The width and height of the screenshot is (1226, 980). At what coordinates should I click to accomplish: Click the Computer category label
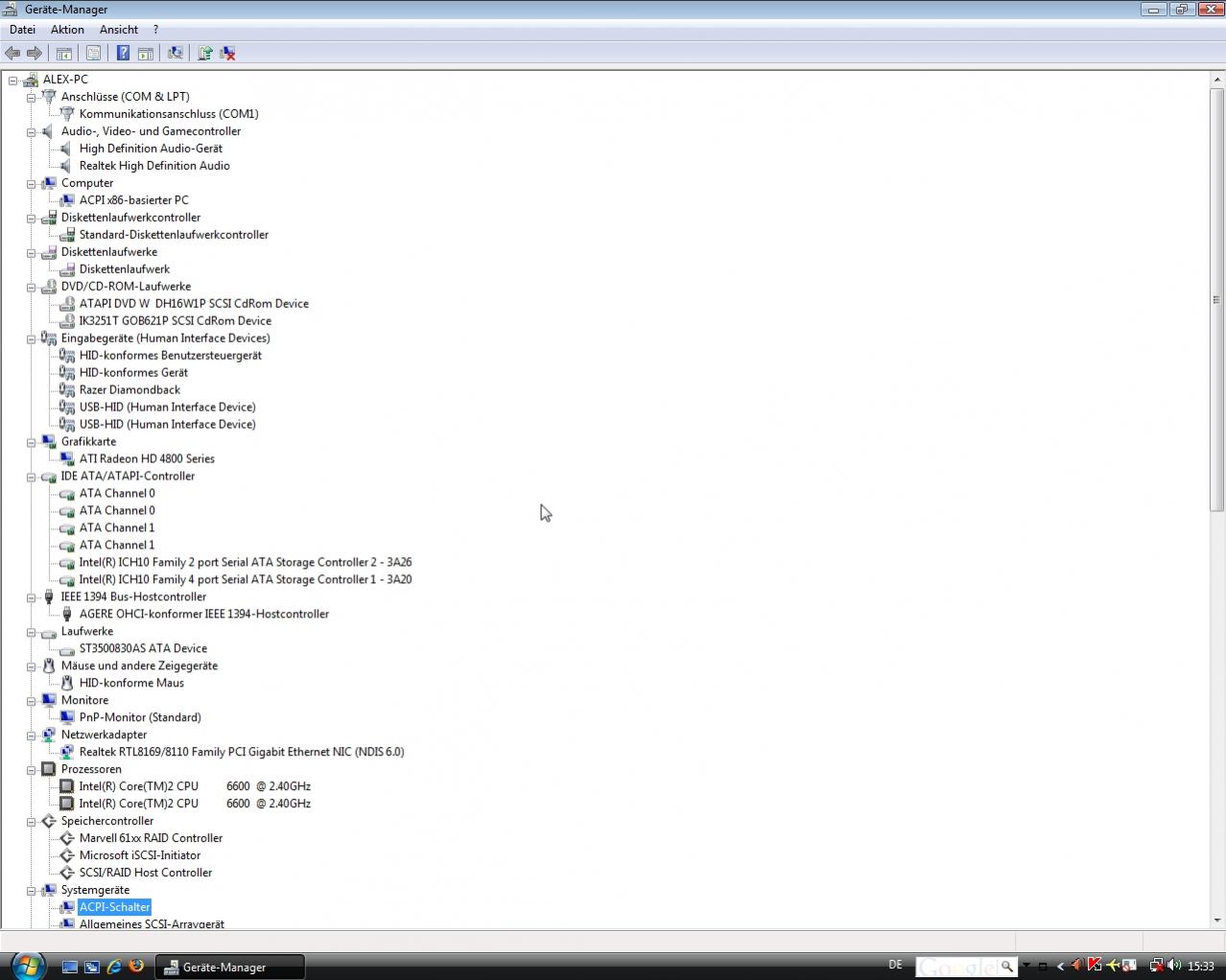87,183
